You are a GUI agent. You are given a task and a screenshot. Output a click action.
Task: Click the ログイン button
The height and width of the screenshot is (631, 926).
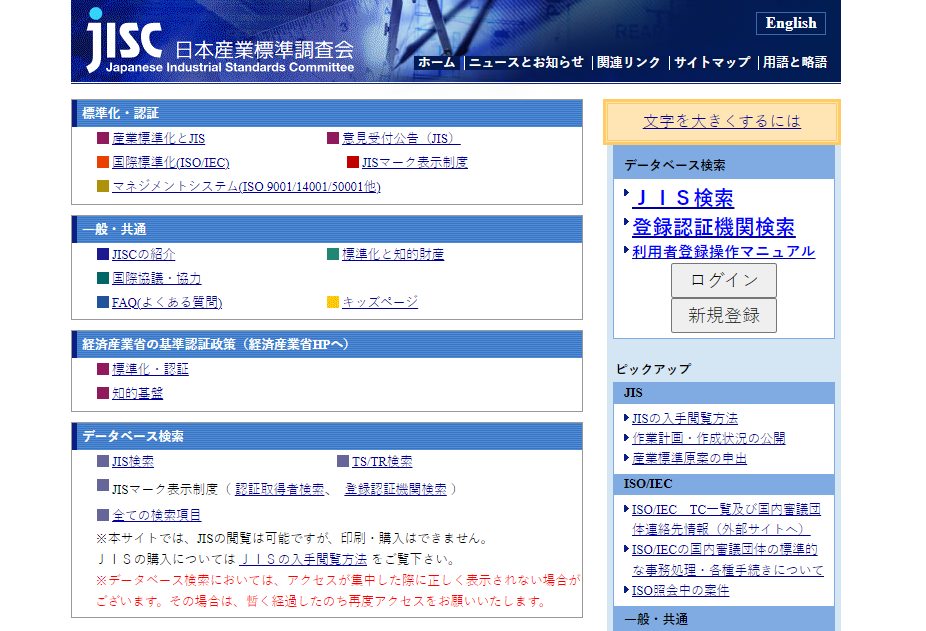[723, 281]
